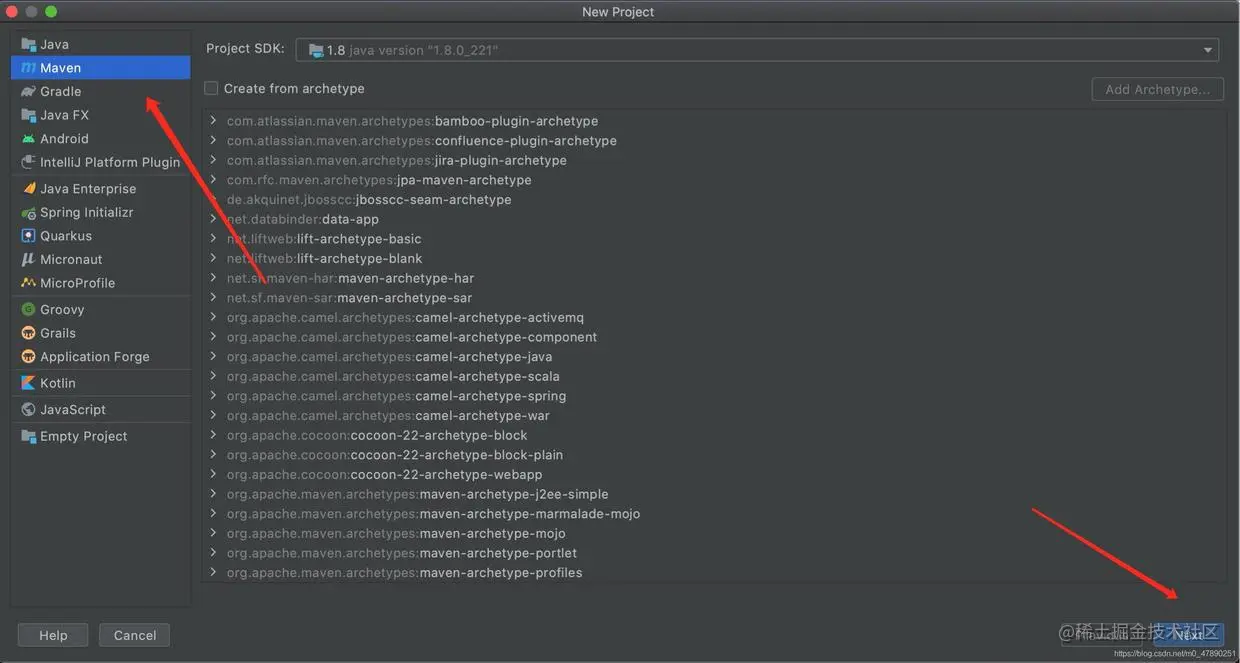Select the Application Forge icon
Viewport: 1240px width, 663px height.
pyautogui.click(x=28, y=357)
